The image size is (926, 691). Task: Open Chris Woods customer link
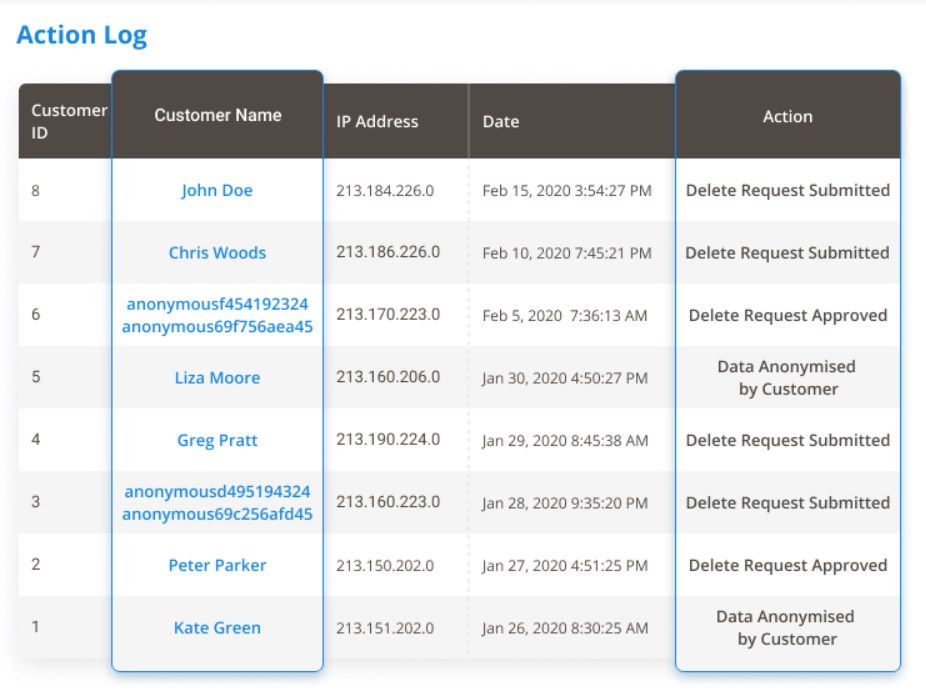(x=217, y=253)
